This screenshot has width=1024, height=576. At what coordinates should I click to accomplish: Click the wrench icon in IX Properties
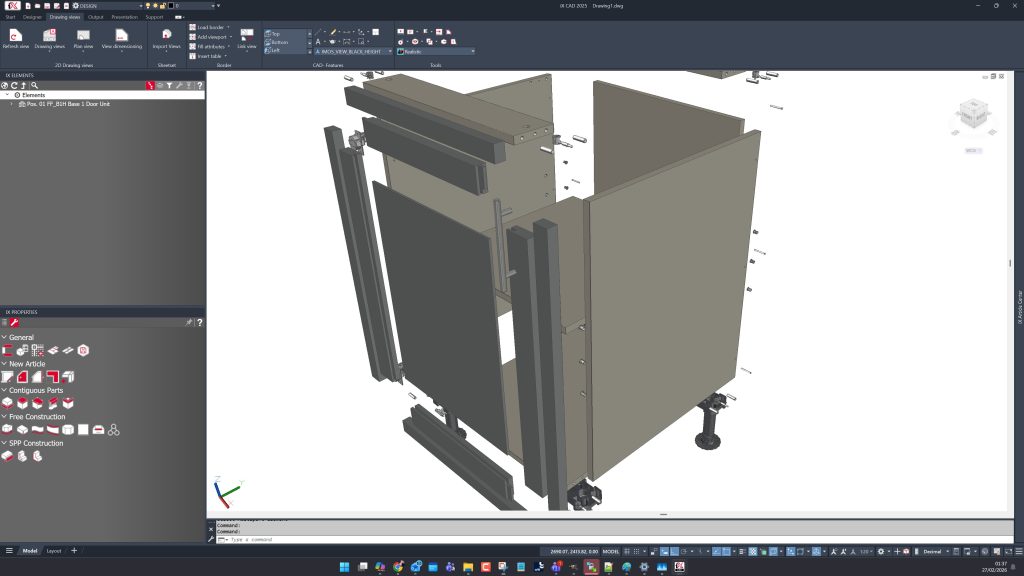tap(15, 323)
